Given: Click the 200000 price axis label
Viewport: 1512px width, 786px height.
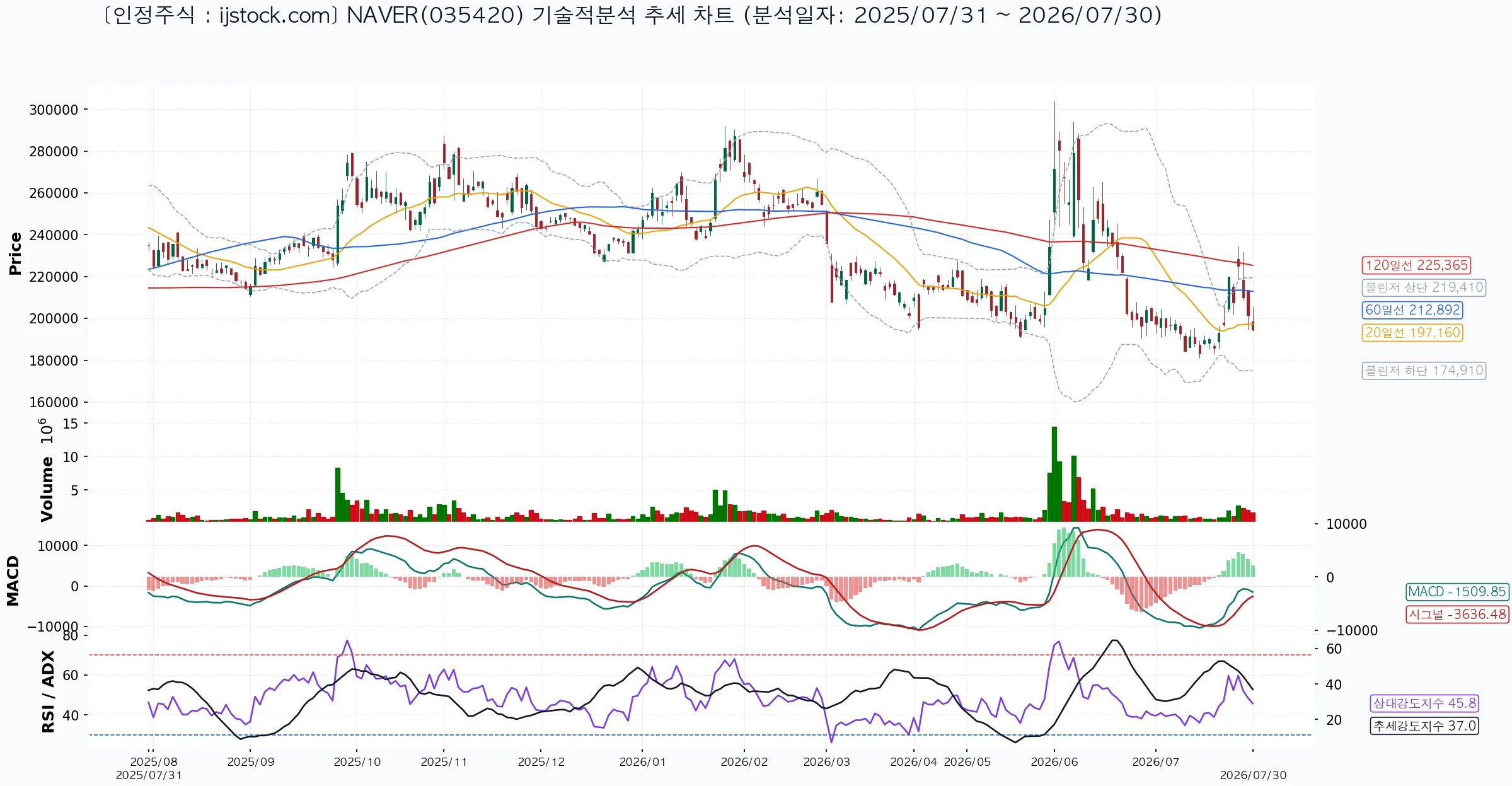Looking at the screenshot, I should [x=54, y=318].
